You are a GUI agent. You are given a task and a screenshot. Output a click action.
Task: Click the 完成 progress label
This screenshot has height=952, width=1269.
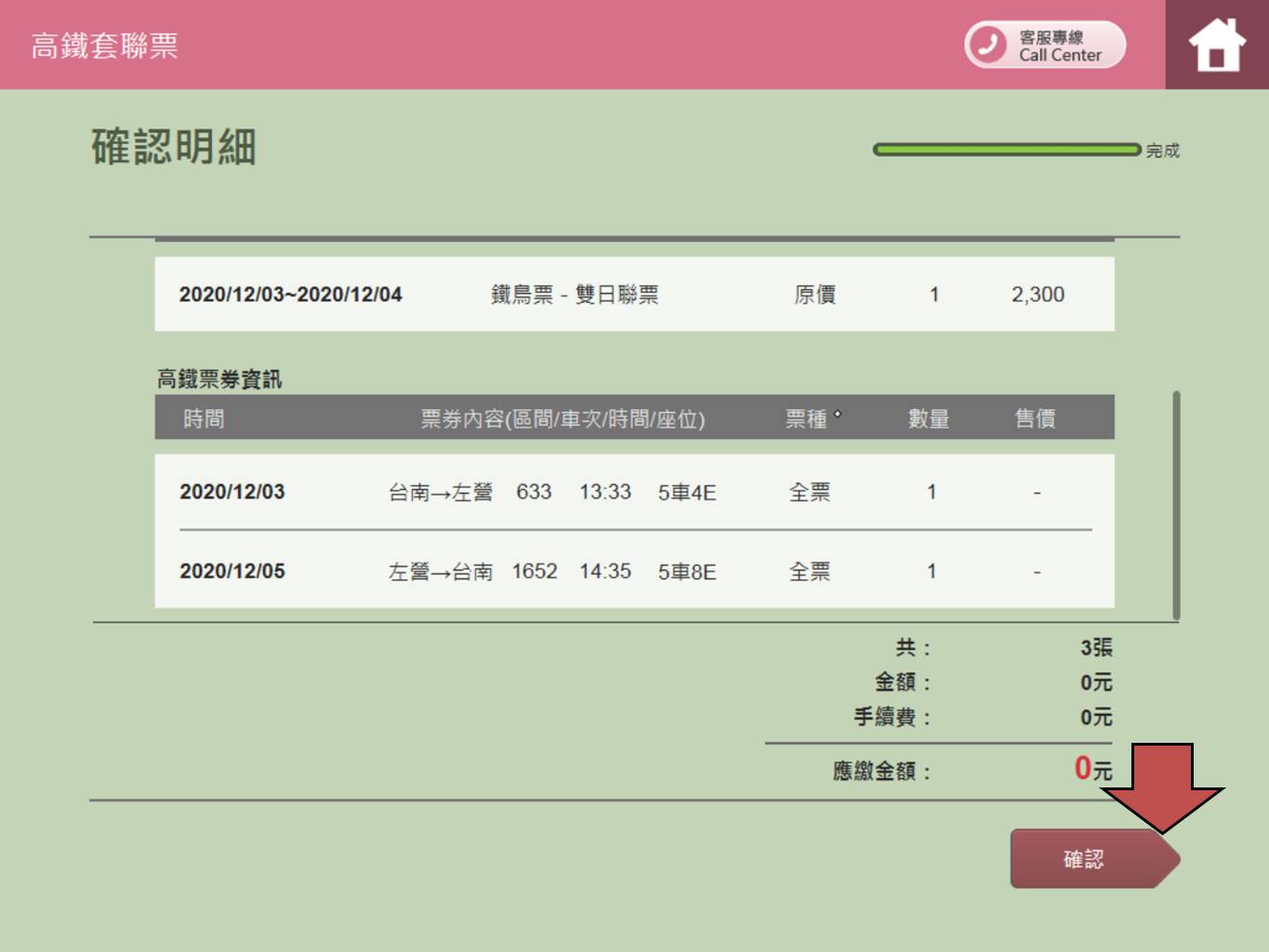[1162, 150]
